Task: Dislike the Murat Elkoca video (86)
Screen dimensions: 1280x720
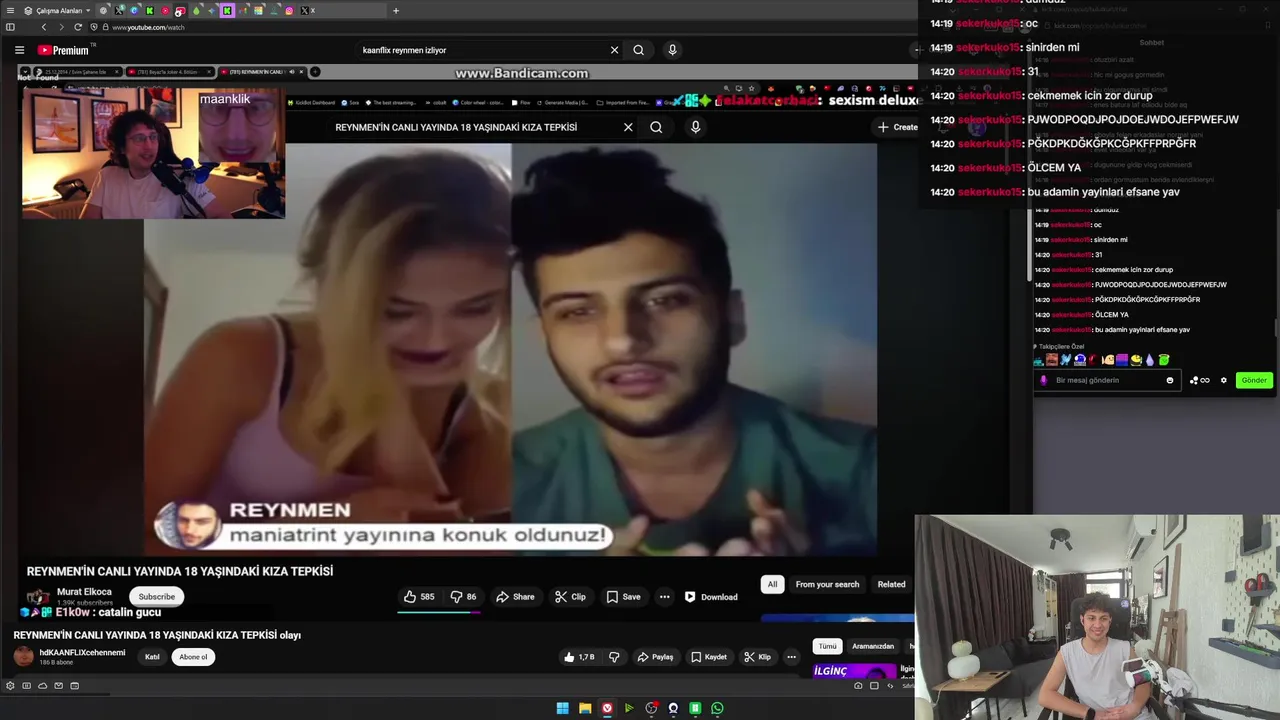Action: (463, 597)
